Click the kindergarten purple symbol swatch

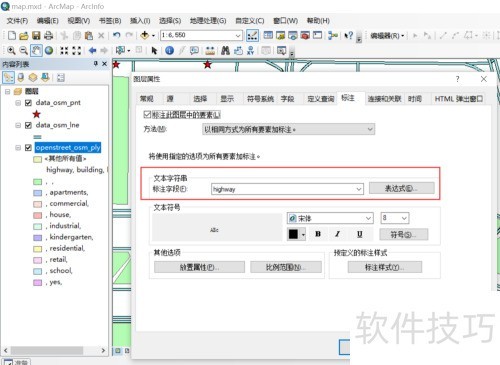38,237
